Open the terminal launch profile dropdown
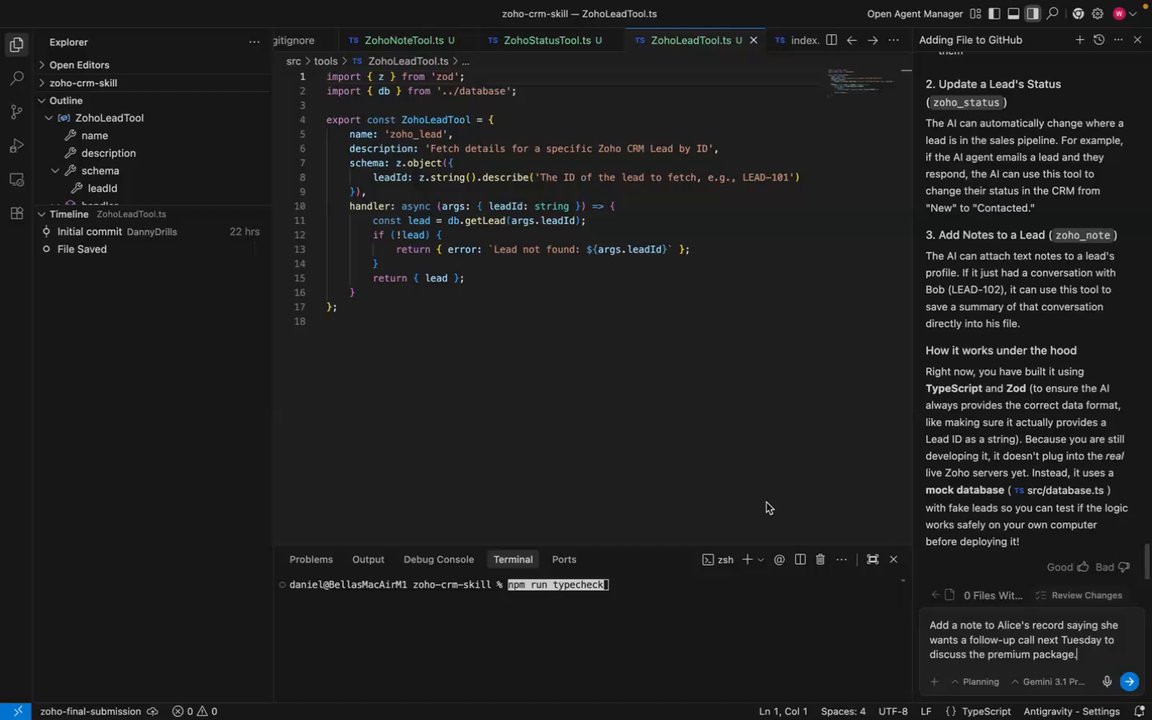The image size is (1152, 720). [760, 559]
